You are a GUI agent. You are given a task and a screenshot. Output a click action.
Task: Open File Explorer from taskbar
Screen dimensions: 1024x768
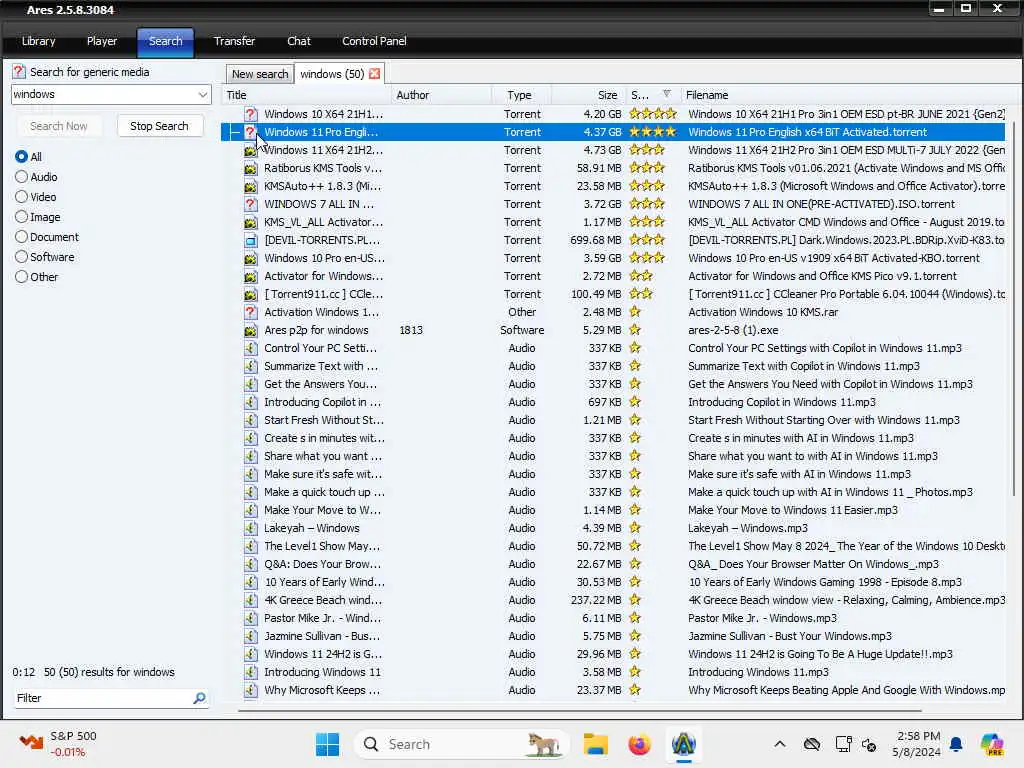tap(596, 744)
